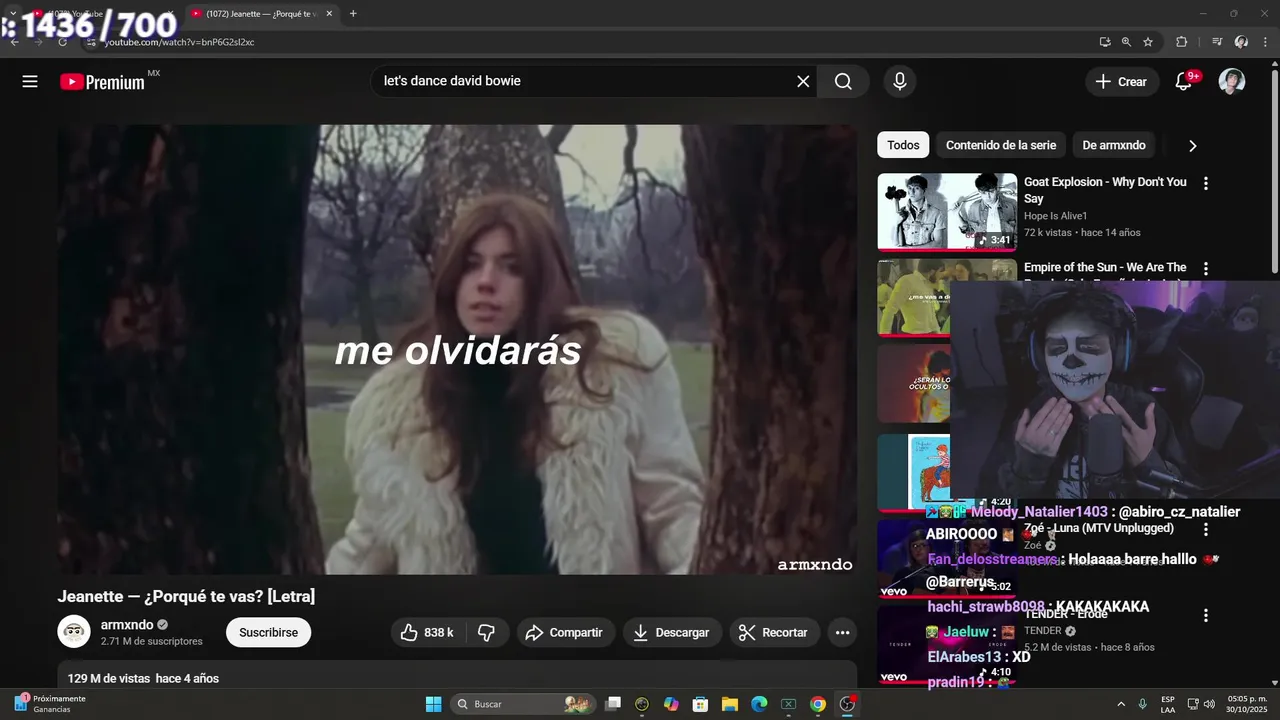Open the clock showing 05:05 p. m.
This screenshot has width=1280, height=720.
tap(1247, 704)
